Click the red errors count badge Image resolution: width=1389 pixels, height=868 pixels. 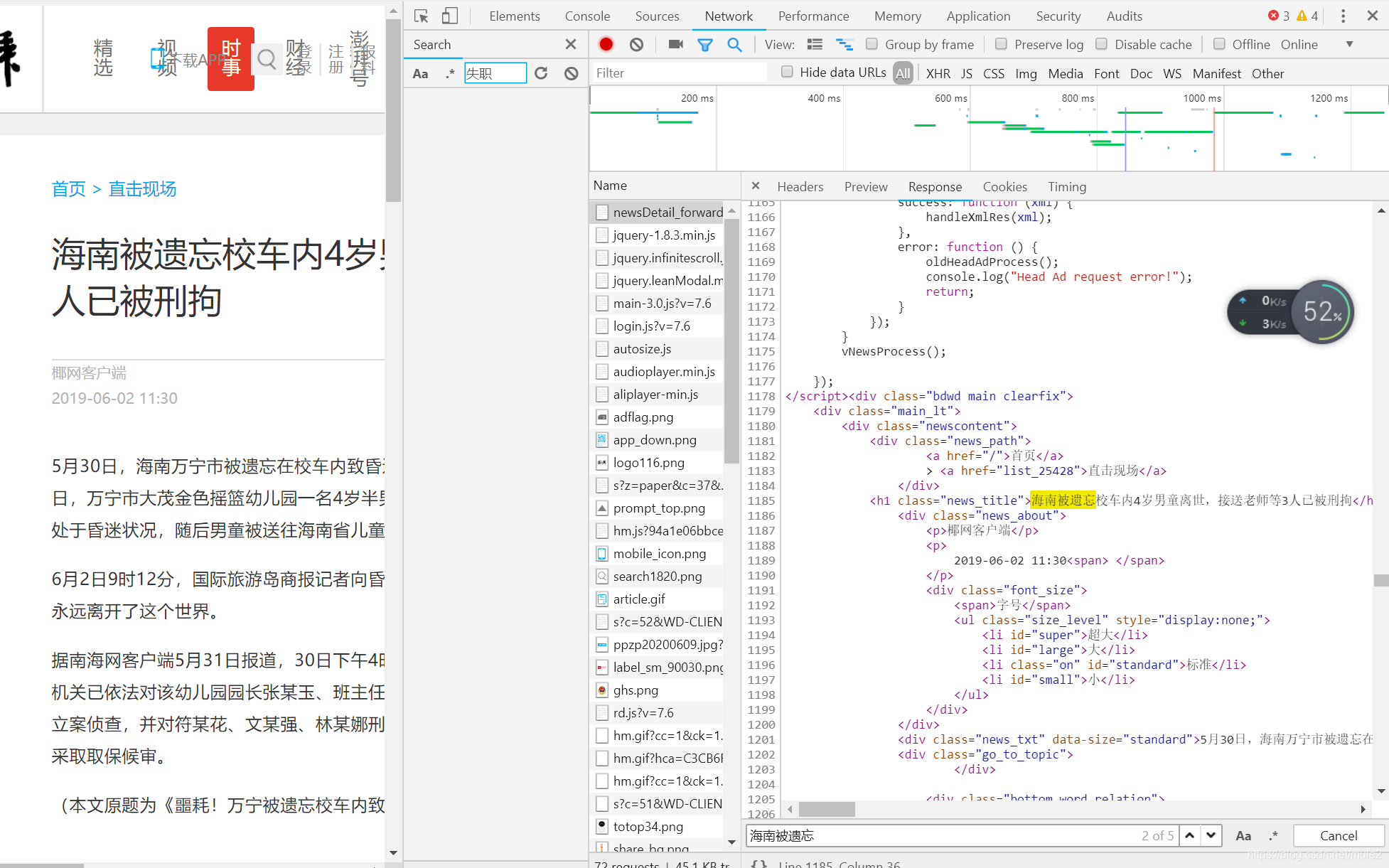tap(1279, 16)
